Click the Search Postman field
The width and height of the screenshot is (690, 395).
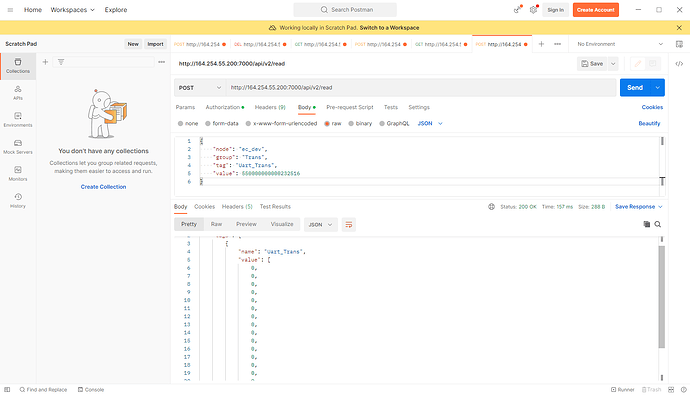pos(345,10)
